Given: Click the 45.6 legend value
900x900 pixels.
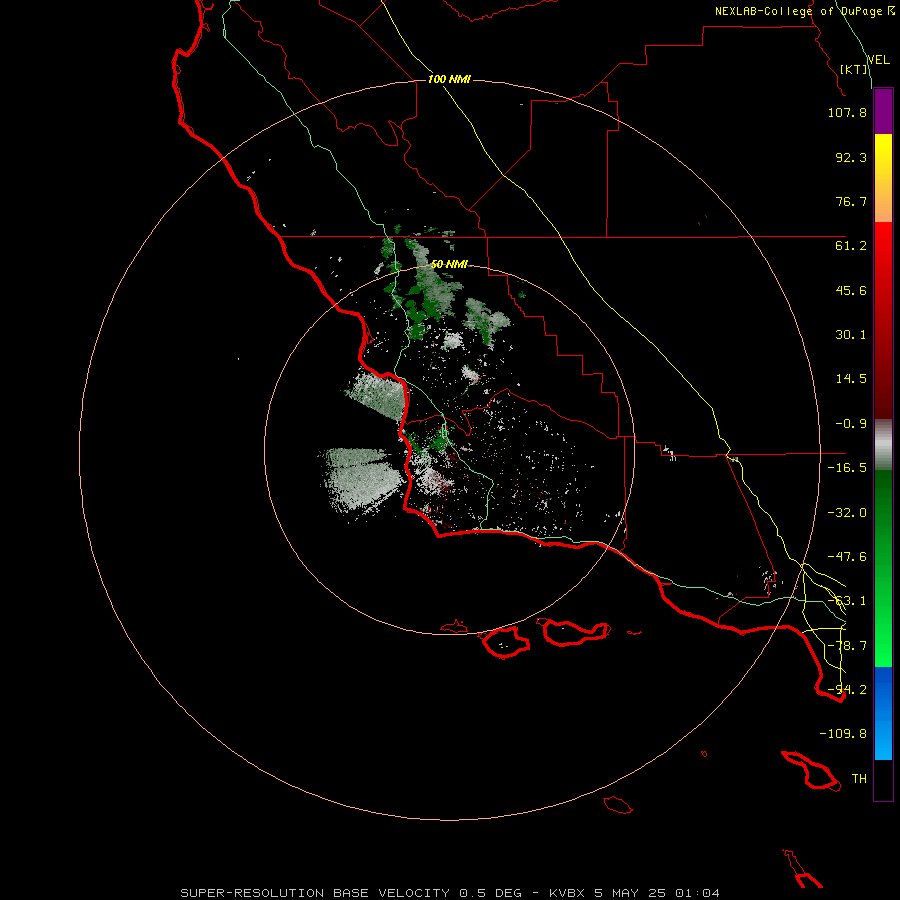Looking at the screenshot, I should point(851,290).
